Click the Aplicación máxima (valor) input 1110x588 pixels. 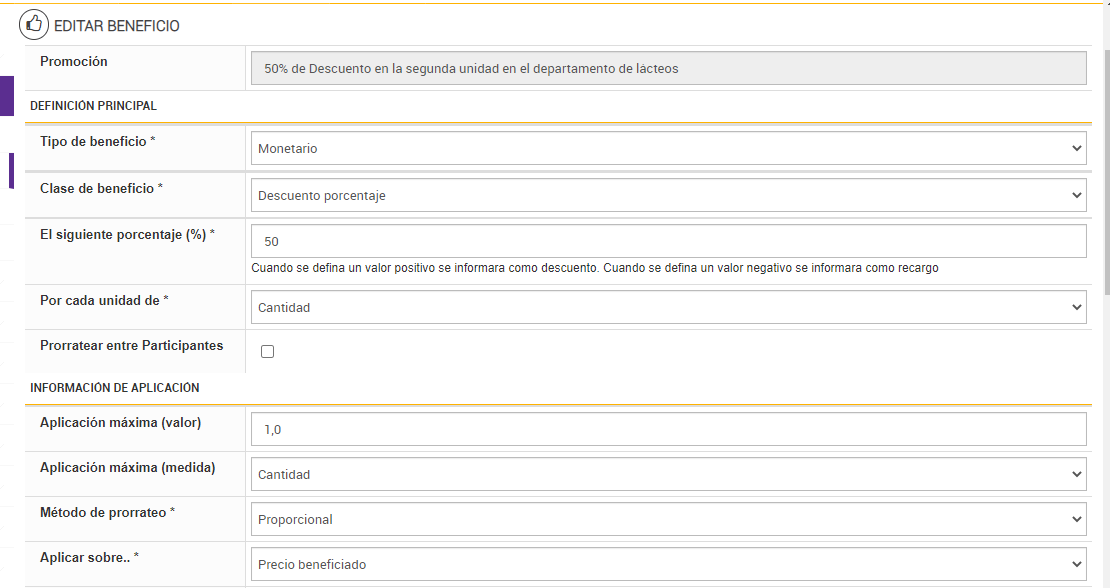pos(668,429)
